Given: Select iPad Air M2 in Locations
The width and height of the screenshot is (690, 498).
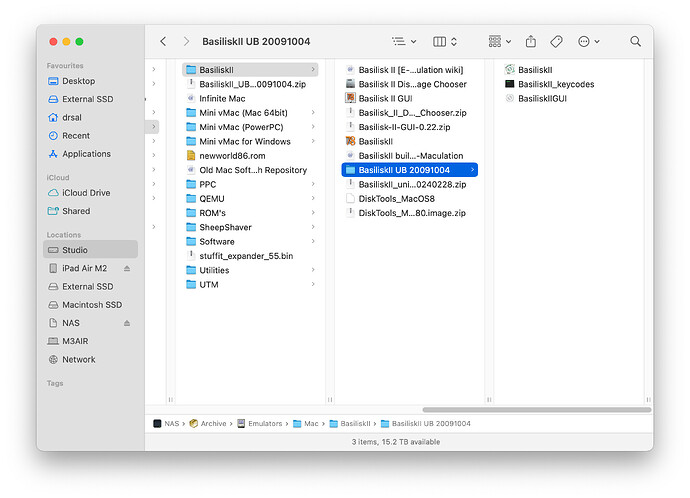Looking at the screenshot, I should (x=84, y=268).
